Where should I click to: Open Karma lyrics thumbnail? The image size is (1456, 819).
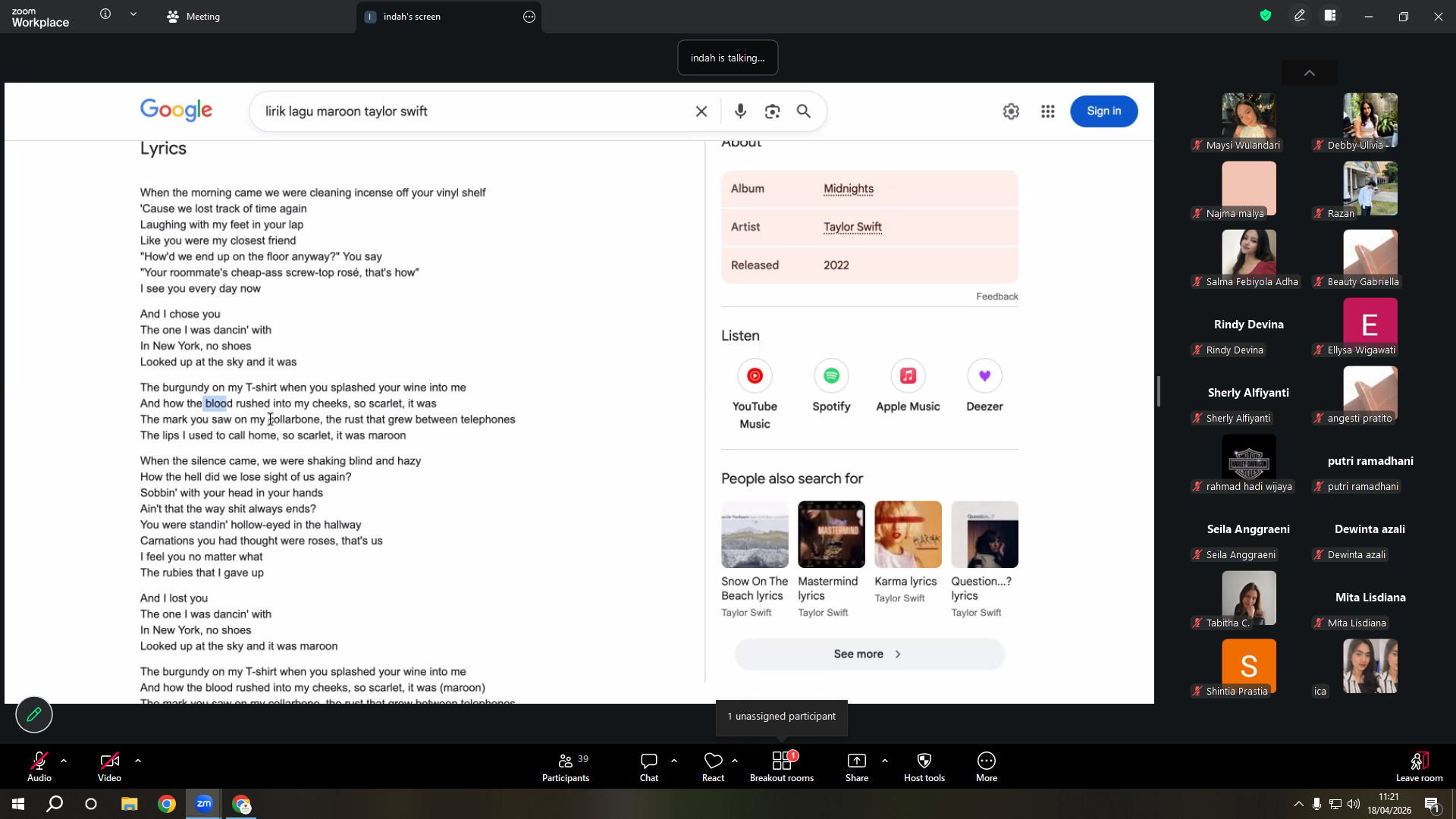click(908, 535)
